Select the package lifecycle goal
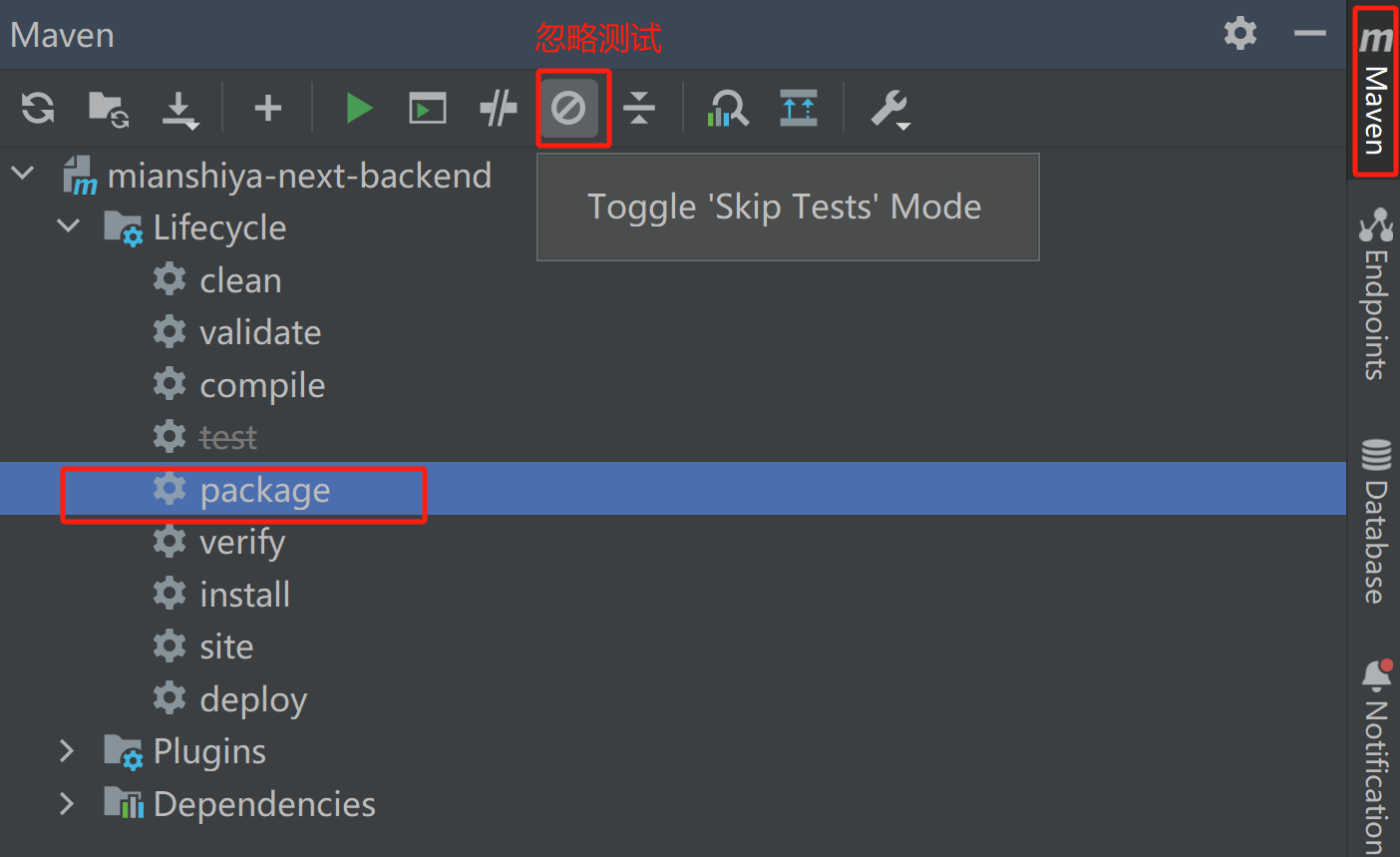The image size is (1400, 857). coord(264,490)
